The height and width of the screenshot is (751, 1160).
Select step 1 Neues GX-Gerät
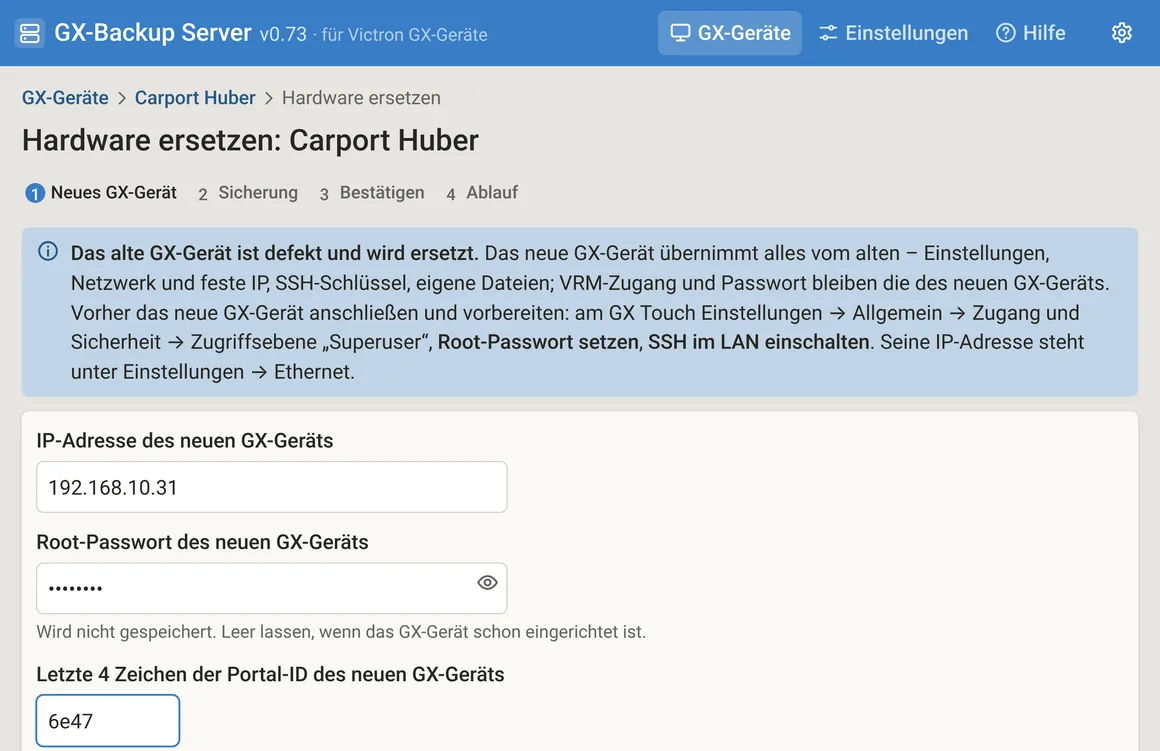(101, 193)
